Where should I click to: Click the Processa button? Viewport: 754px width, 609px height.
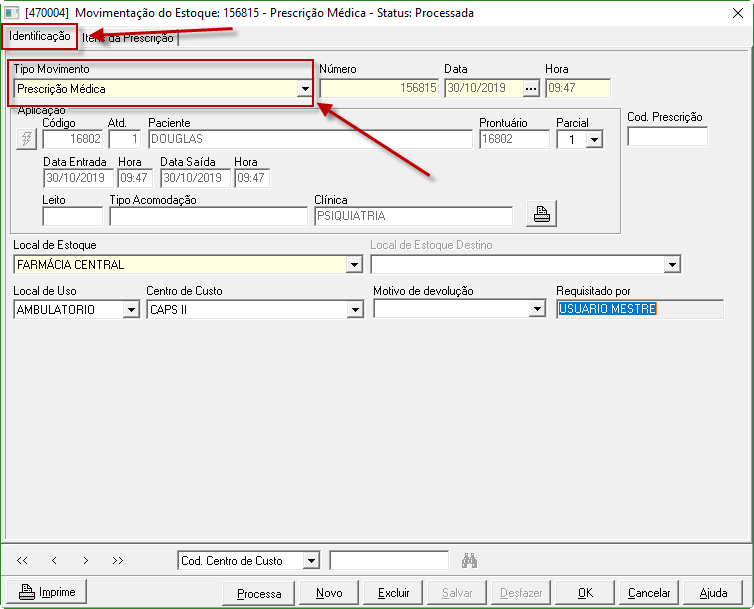coord(259,594)
